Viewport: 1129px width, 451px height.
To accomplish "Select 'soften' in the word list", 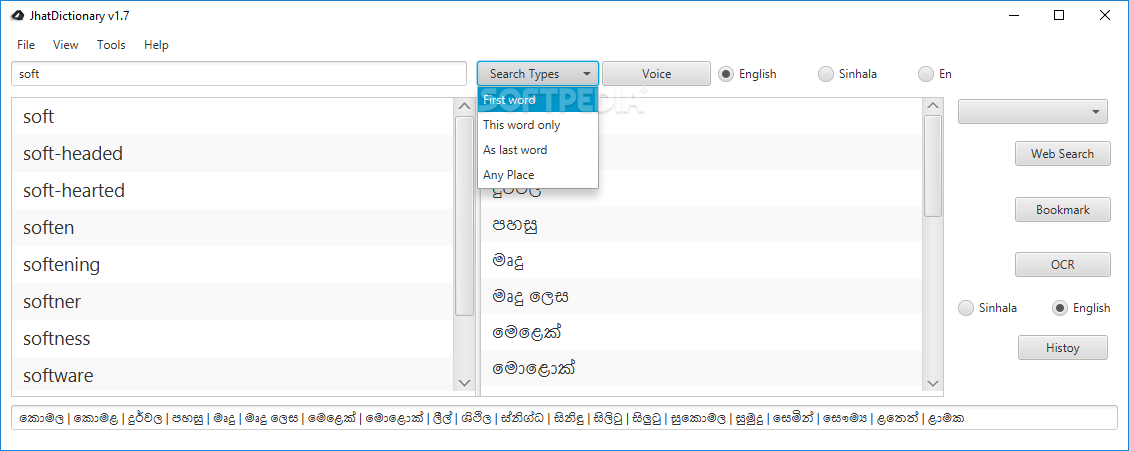I will 233,228.
